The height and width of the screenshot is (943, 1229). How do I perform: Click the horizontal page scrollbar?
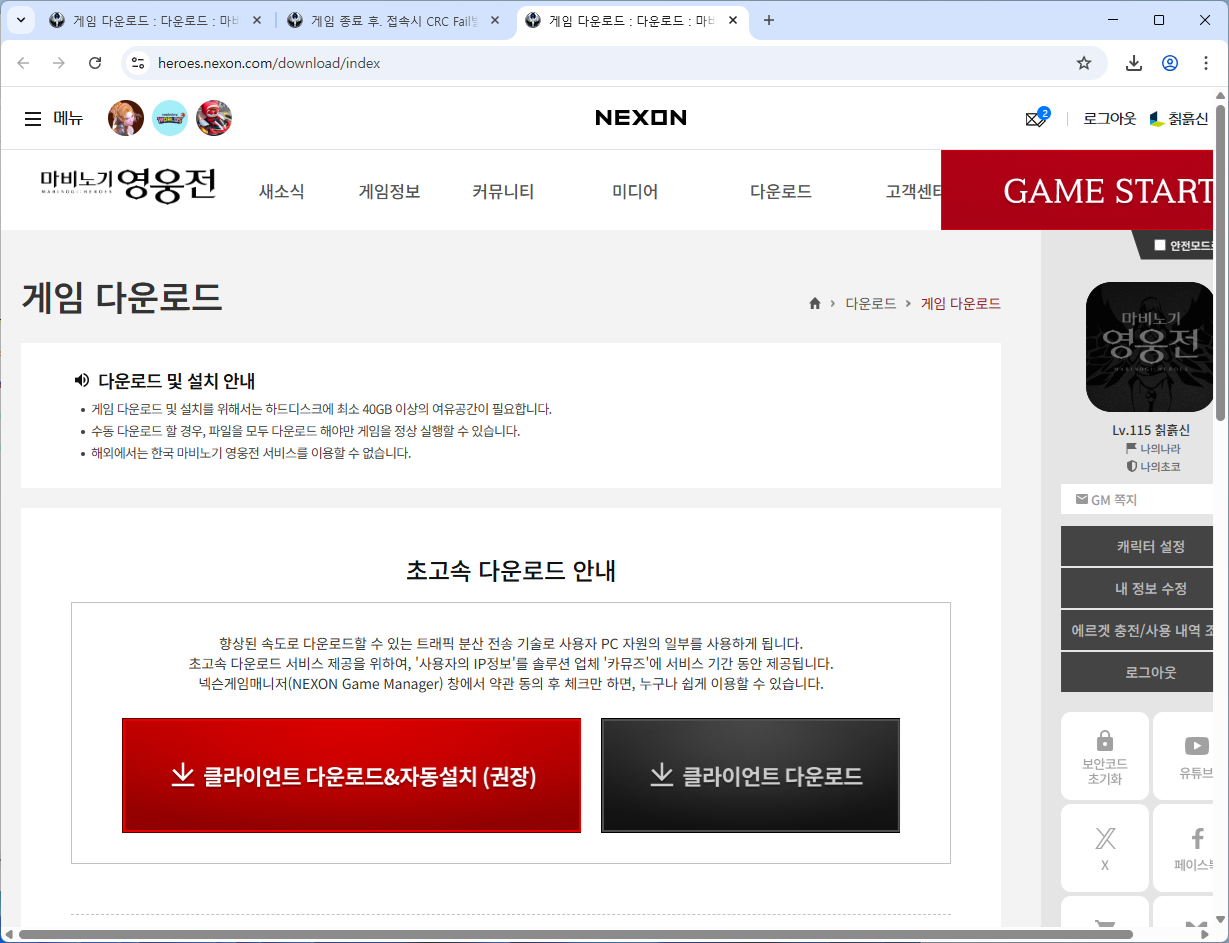(575, 935)
